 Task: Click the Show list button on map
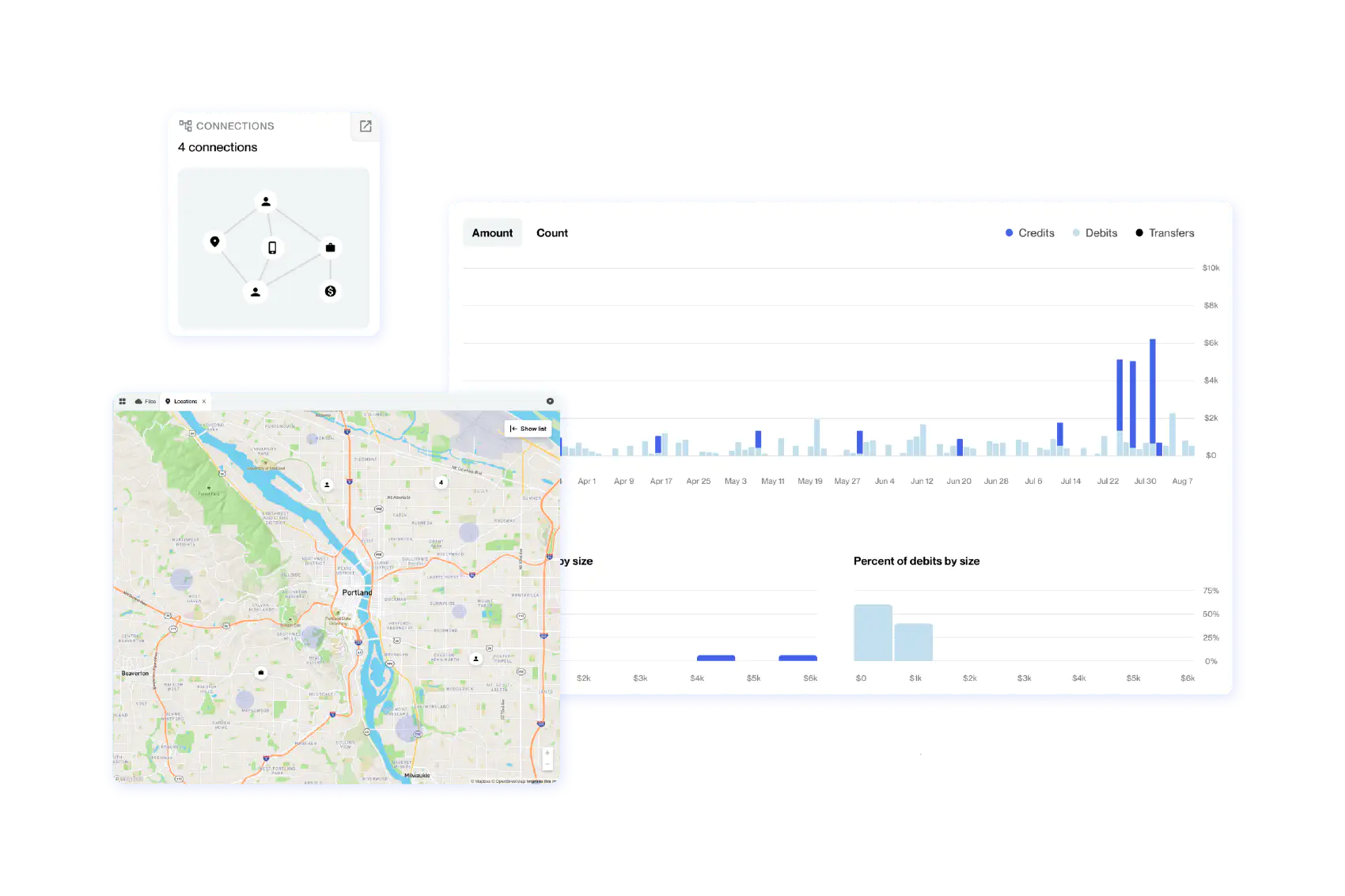(529, 429)
